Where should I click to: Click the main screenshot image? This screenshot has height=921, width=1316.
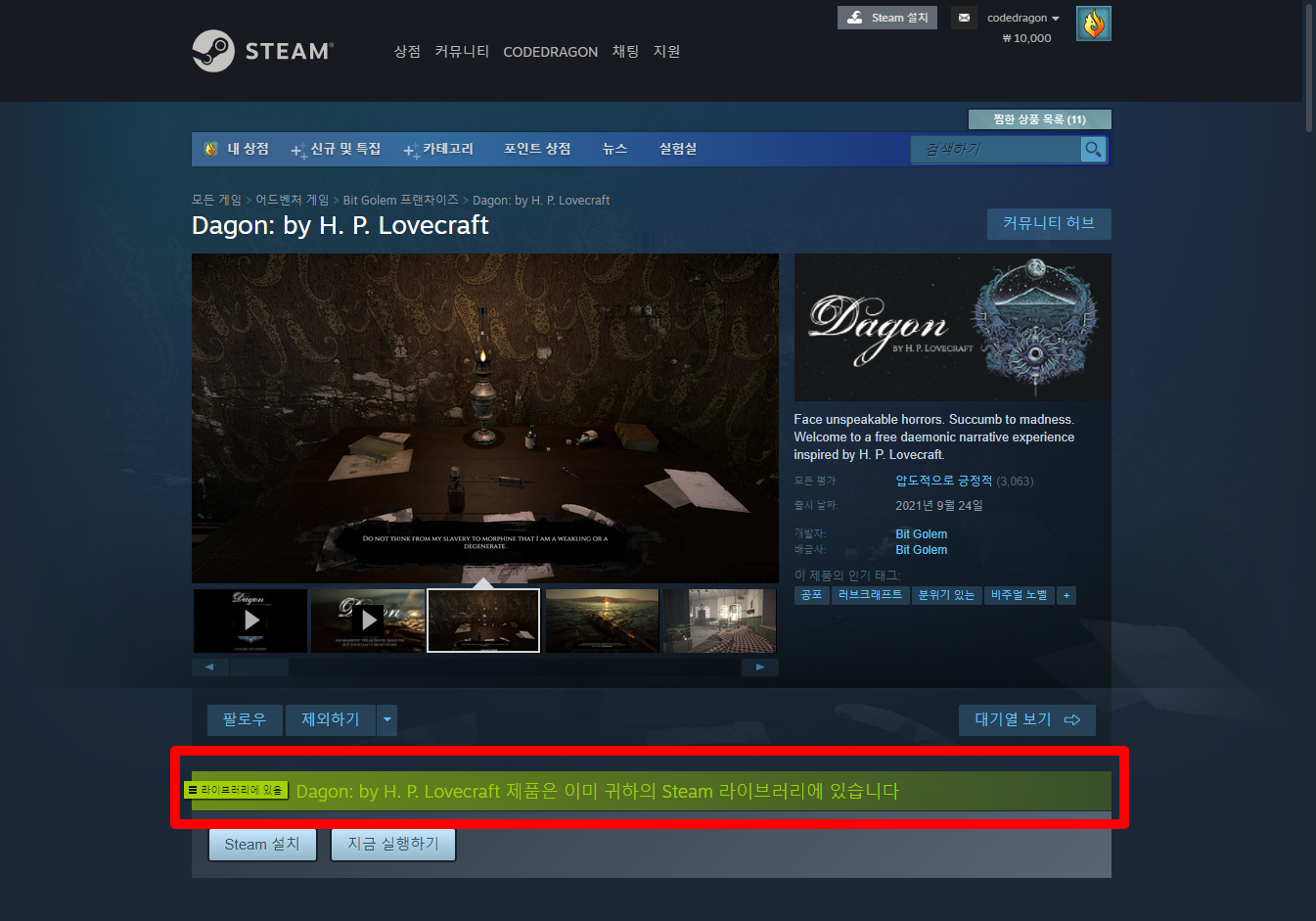[485, 418]
